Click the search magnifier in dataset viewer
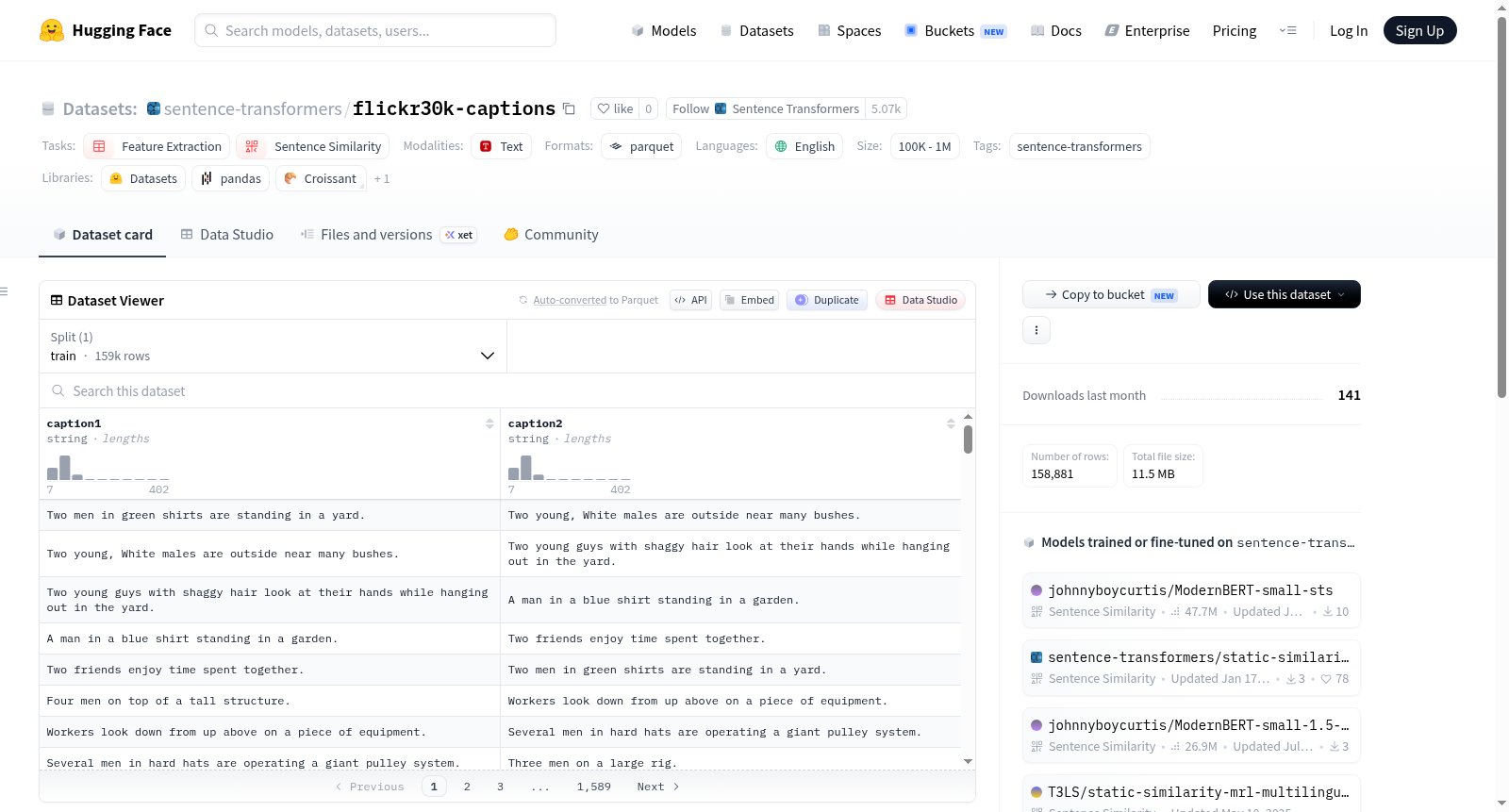The height and width of the screenshot is (812, 1509). pyautogui.click(x=58, y=390)
